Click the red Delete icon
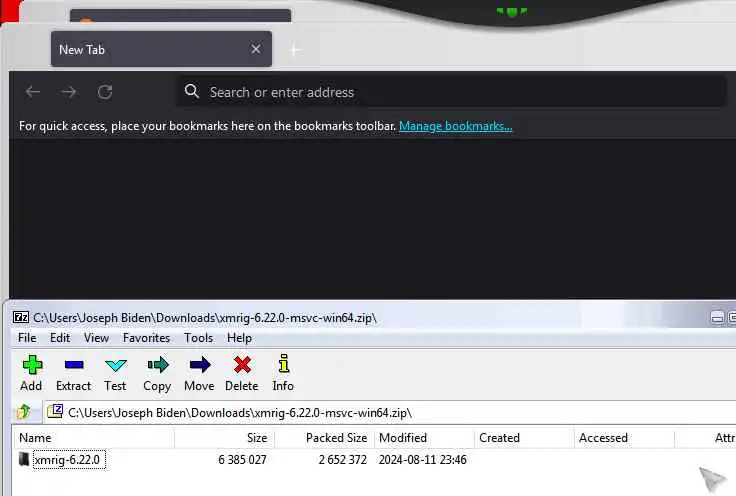 [242, 373]
